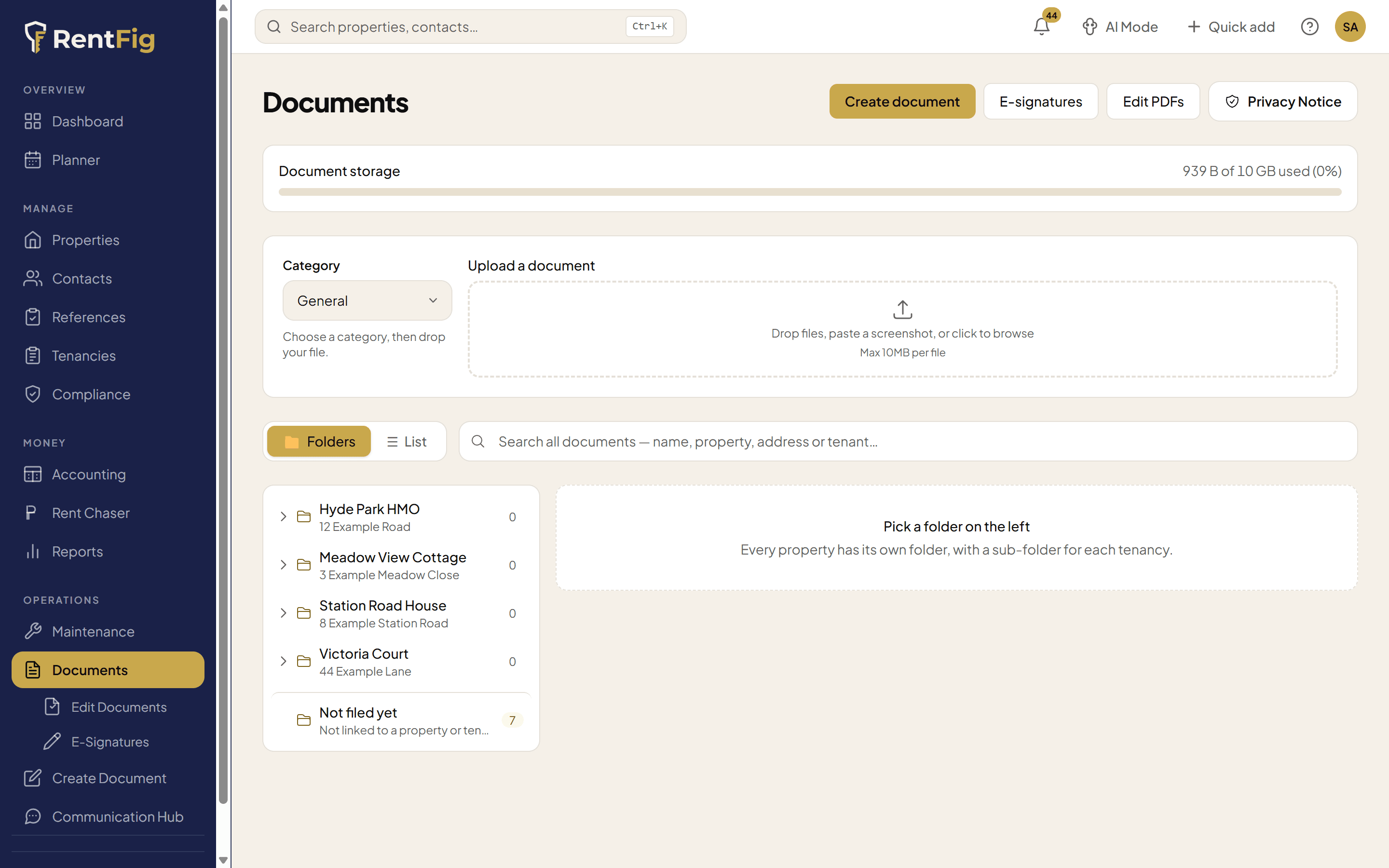Viewport: 1389px width, 868px height.
Task: Open the E-signatures button in header
Action: 1040,102
